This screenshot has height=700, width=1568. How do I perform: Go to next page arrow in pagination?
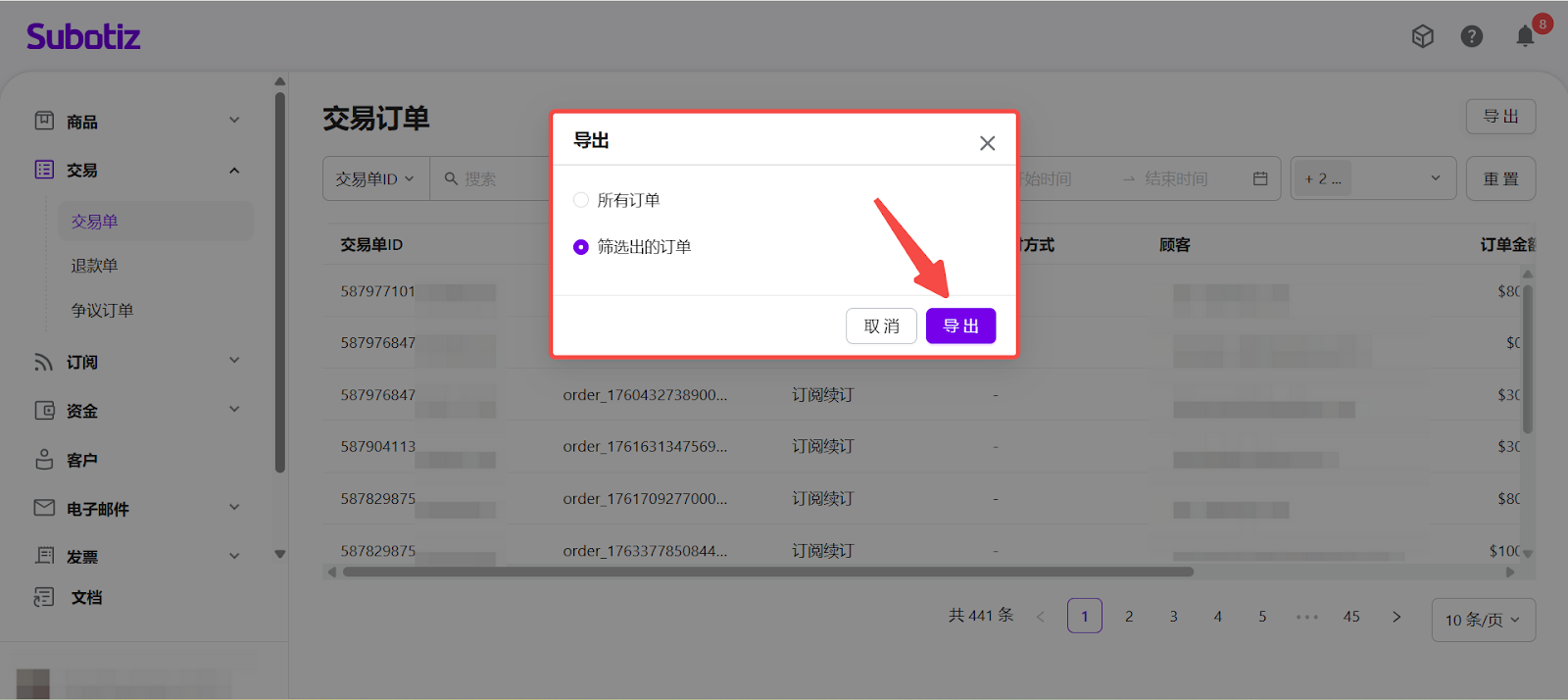1396,617
